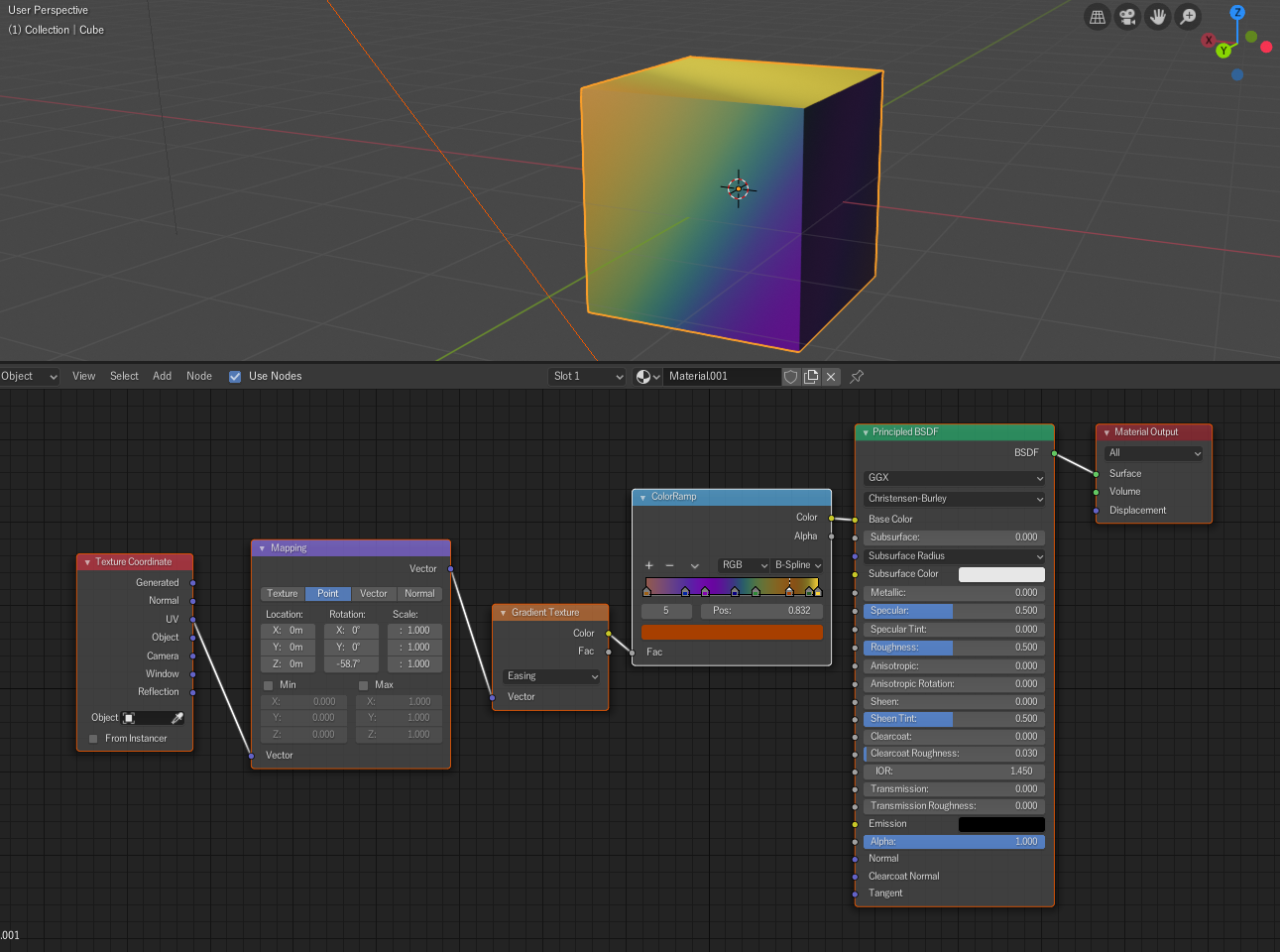Add a color stop with plus icon
The height and width of the screenshot is (952, 1280).
[649, 565]
